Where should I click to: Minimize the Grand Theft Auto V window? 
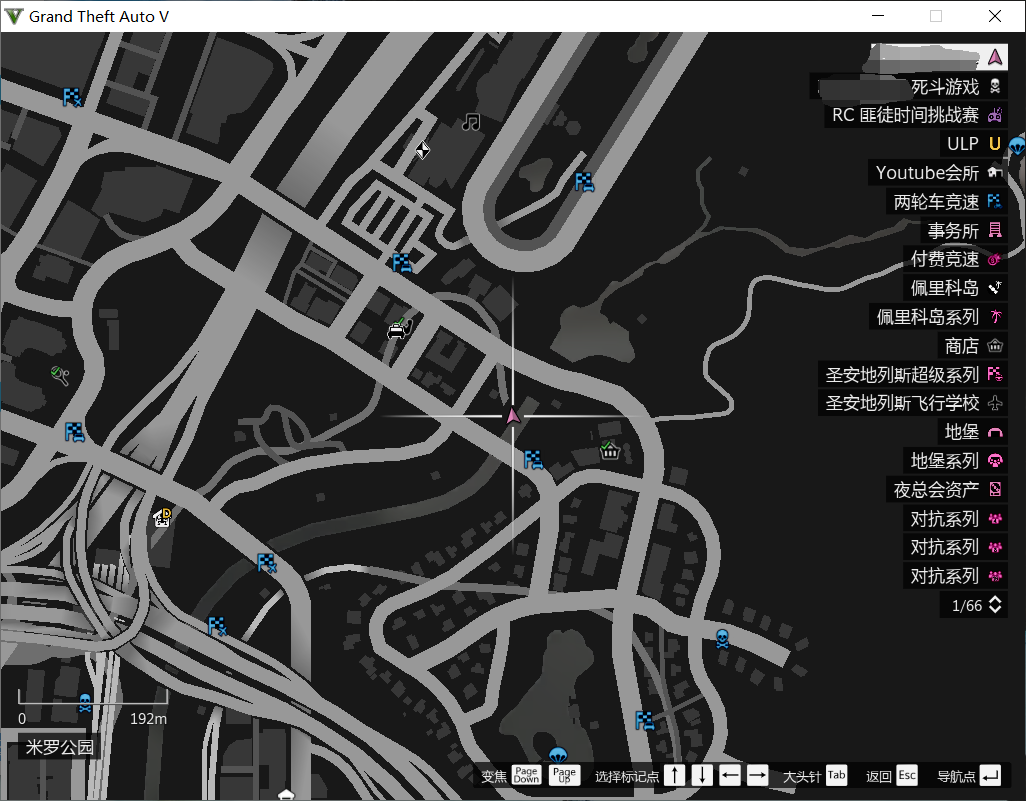pos(878,16)
